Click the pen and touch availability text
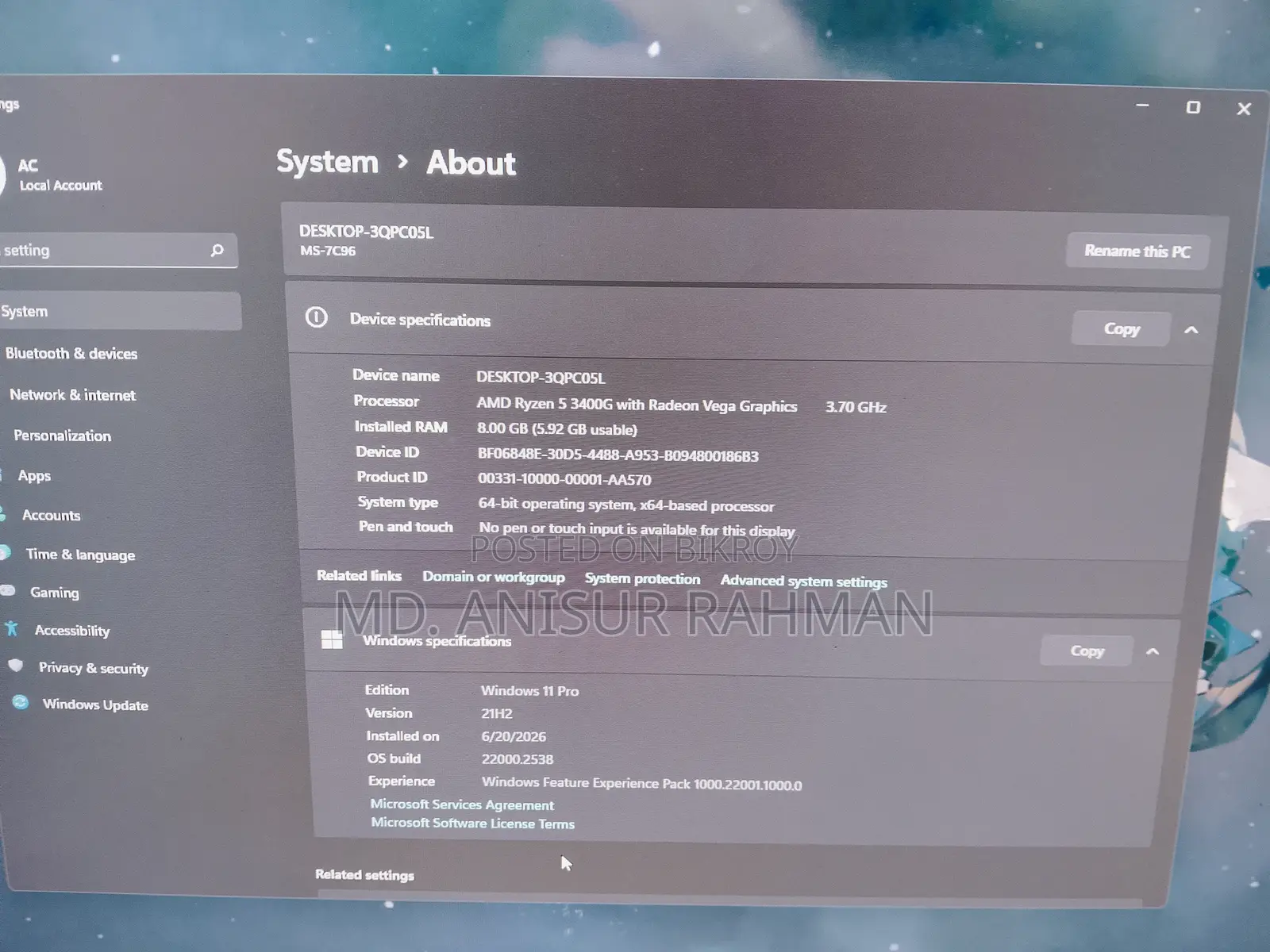 (637, 529)
